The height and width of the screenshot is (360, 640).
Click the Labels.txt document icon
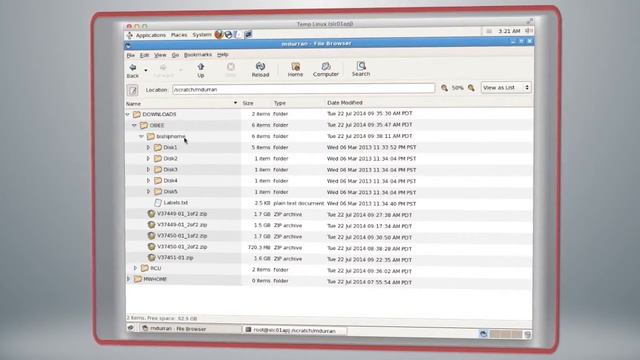point(158,202)
